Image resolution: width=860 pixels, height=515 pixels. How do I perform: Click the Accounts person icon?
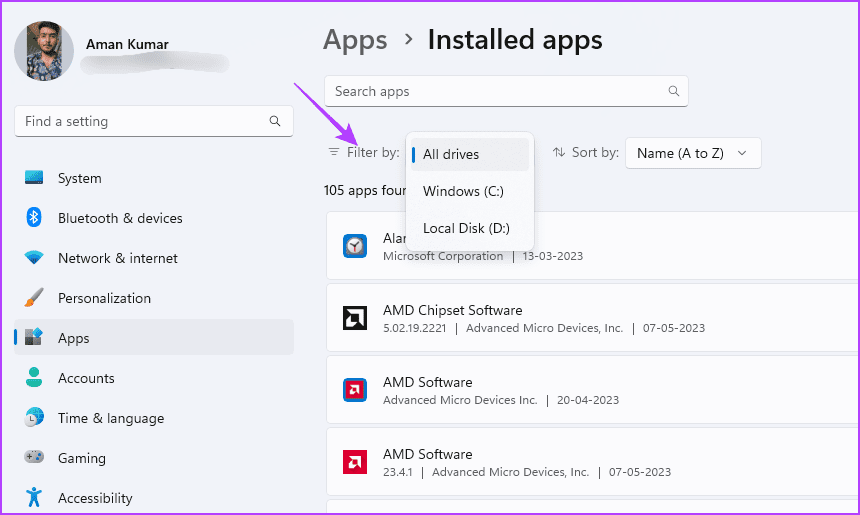[34, 377]
